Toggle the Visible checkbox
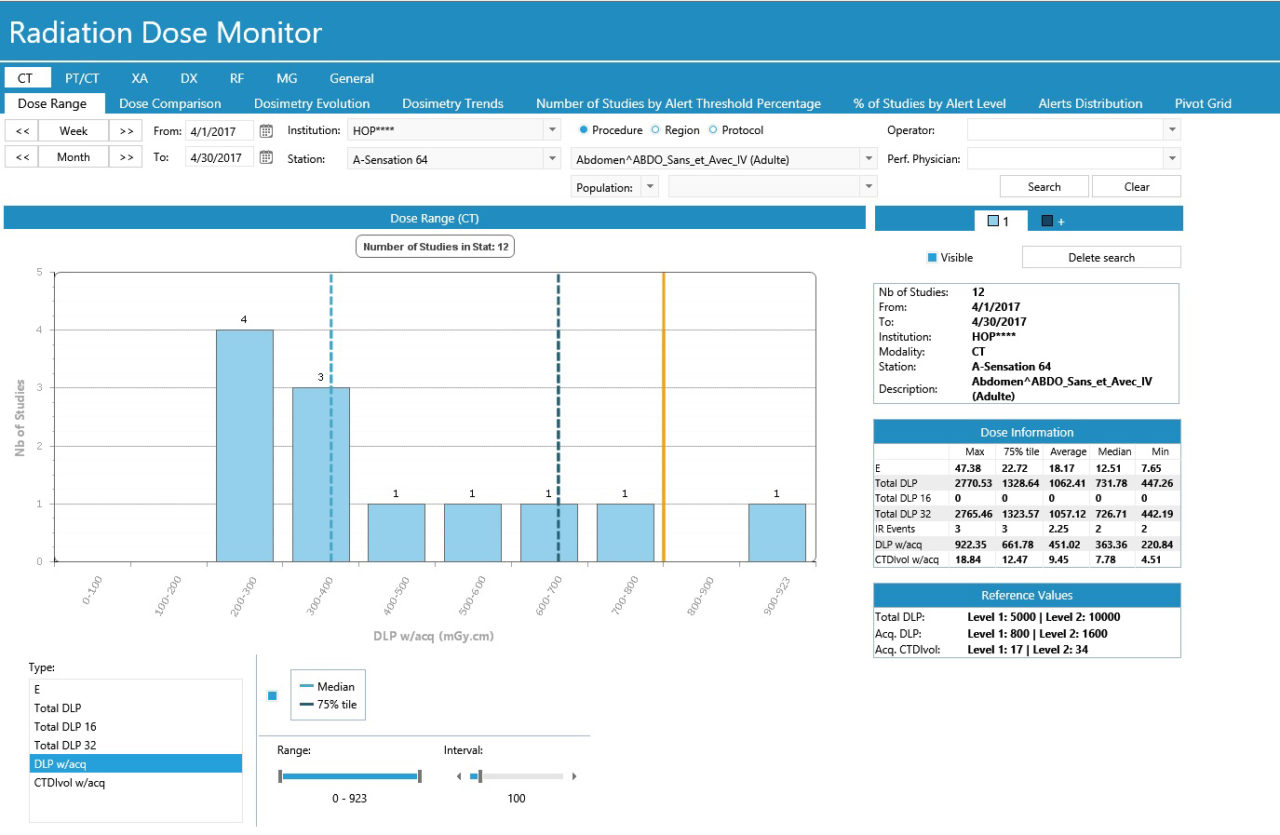The width and height of the screenshot is (1280, 835). point(932,258)
